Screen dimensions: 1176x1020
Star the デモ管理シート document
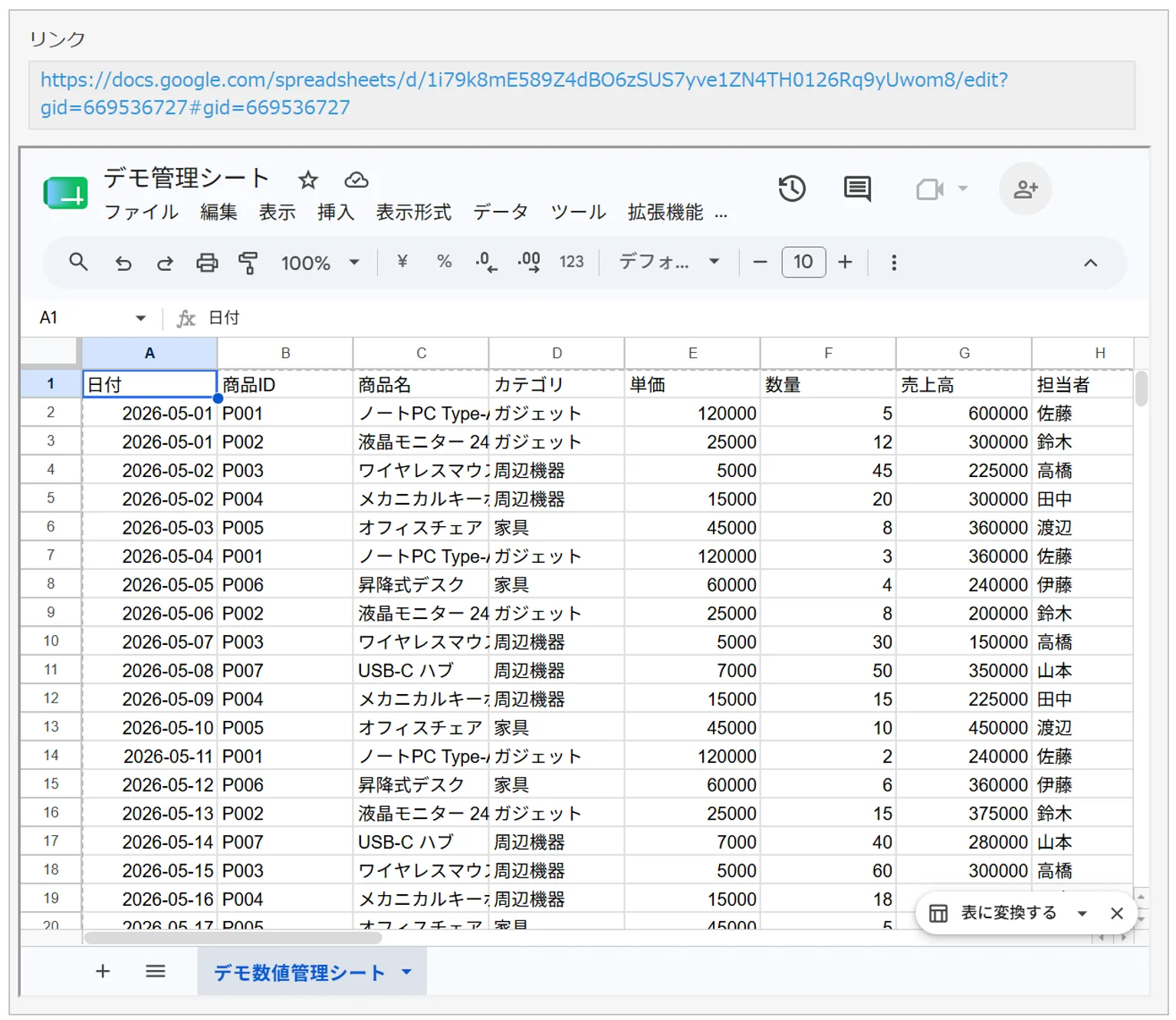(x=308, y=180)
